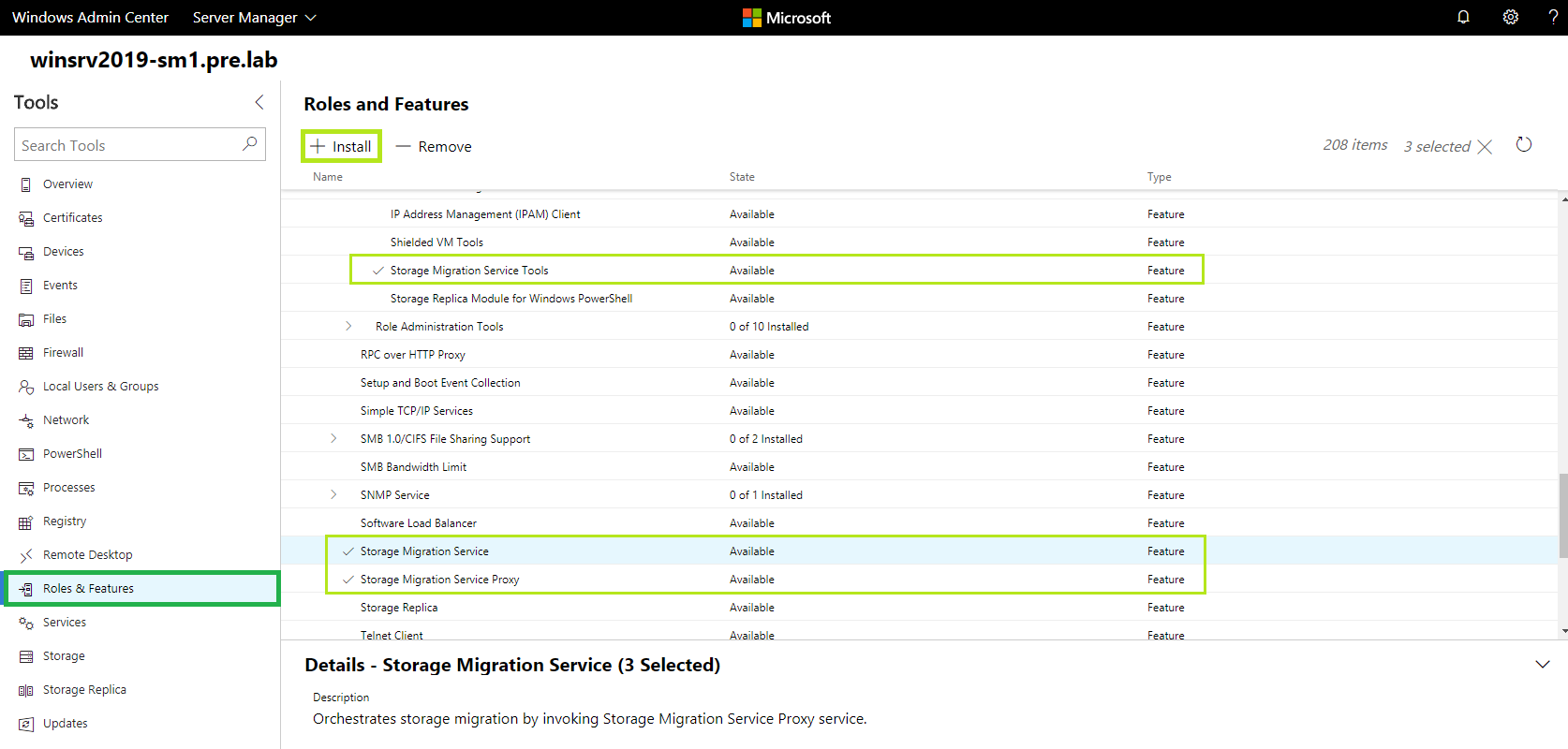
Task: Collapse the Tools panel with the chevron
Action: click(259, 102)
